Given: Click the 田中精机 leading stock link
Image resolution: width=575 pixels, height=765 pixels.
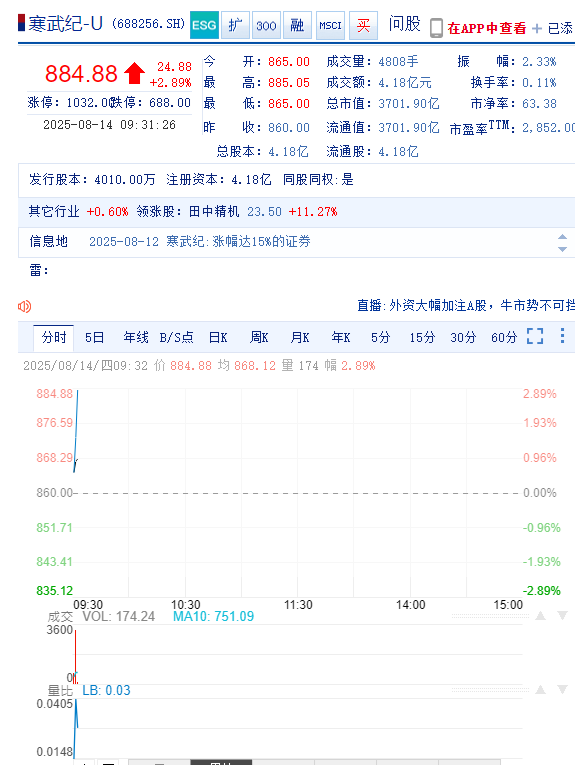Looking at the screenshot, I should tap(214, 212).
